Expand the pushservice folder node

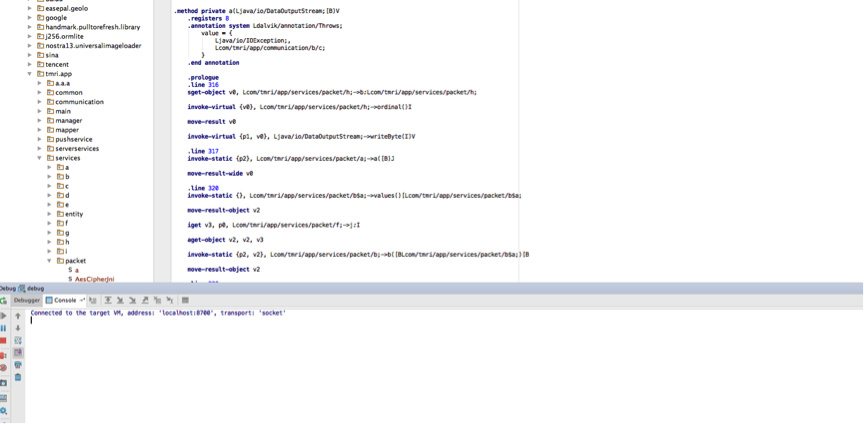tap(39, 139)
